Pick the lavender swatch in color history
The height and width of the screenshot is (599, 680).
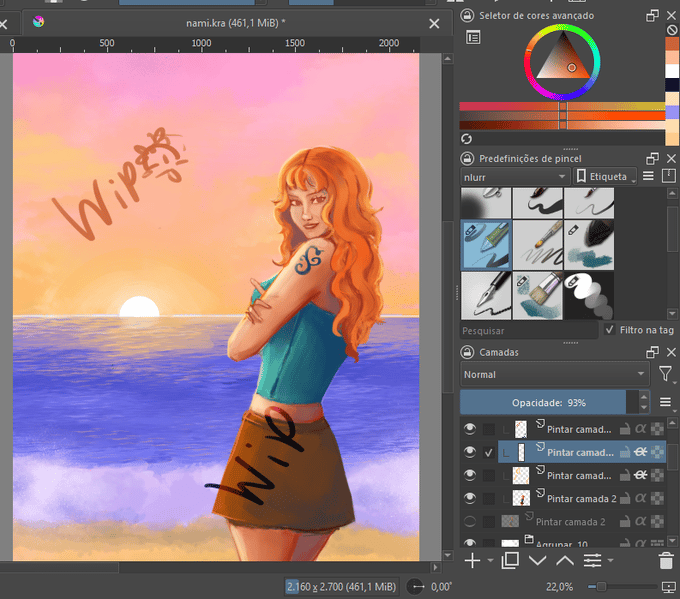[x=672, y=112]
